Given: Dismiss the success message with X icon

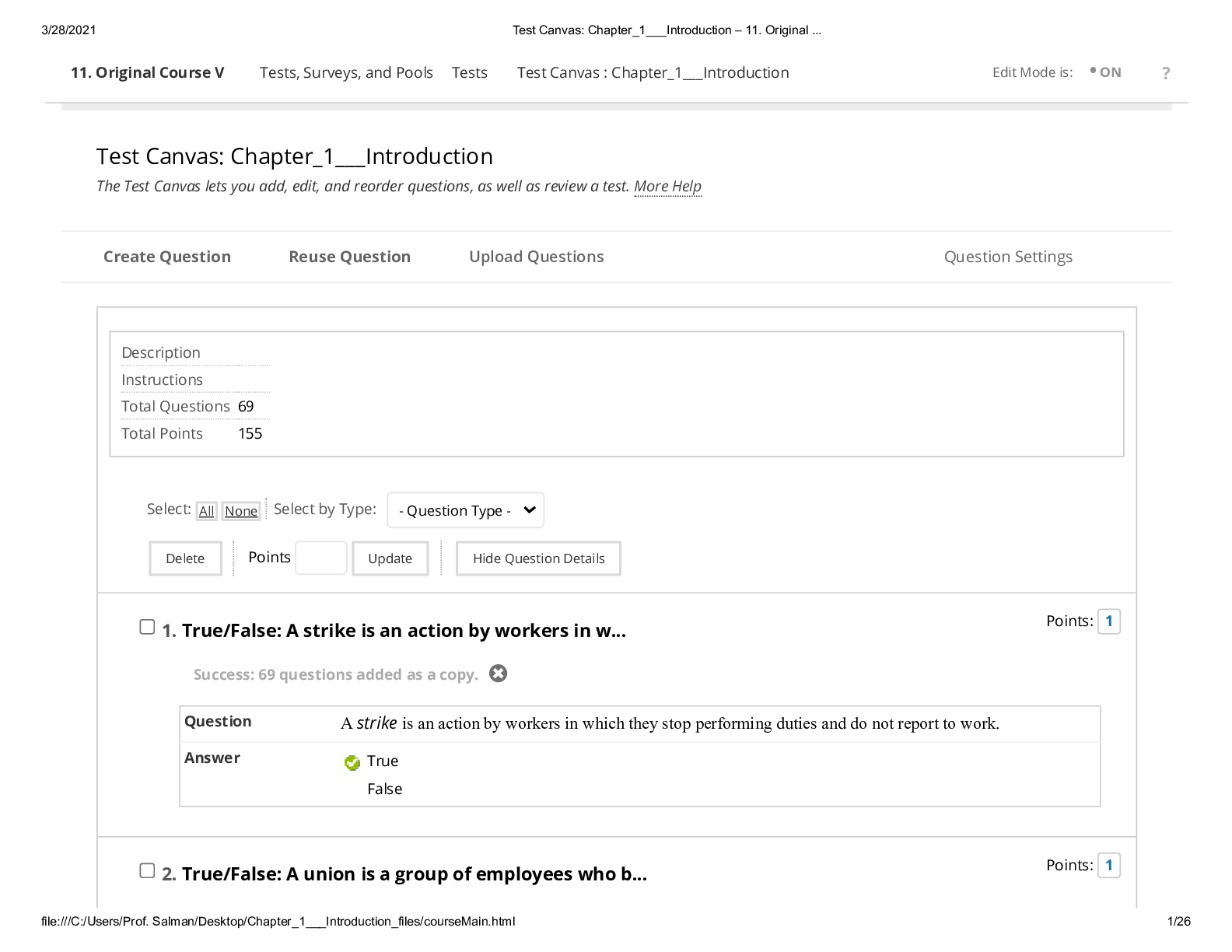Looking at the screenshot, I should 499,674.
